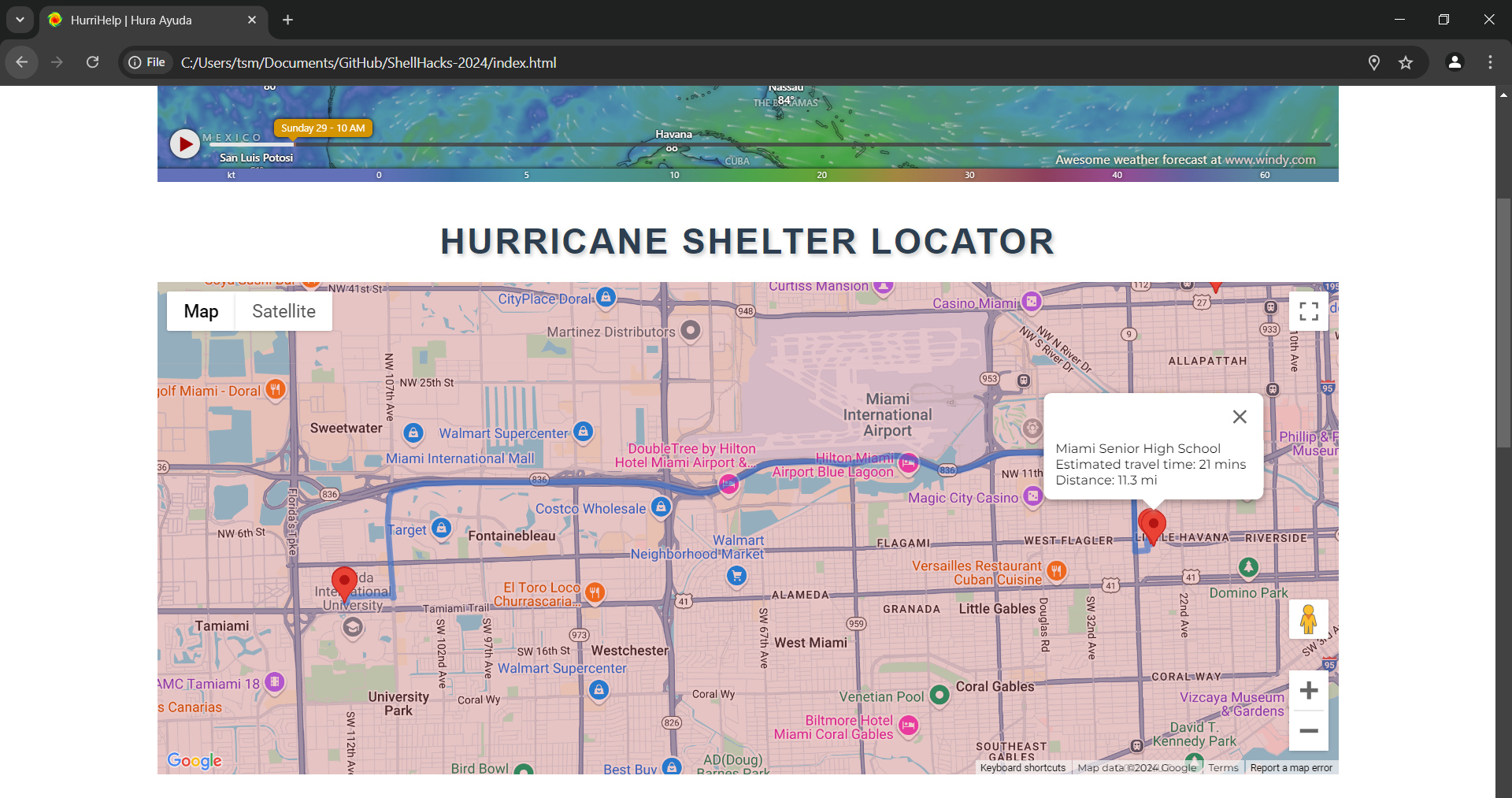1512x798 pixels.
Task: Select the Map view tab
Action: click(201, 311)
